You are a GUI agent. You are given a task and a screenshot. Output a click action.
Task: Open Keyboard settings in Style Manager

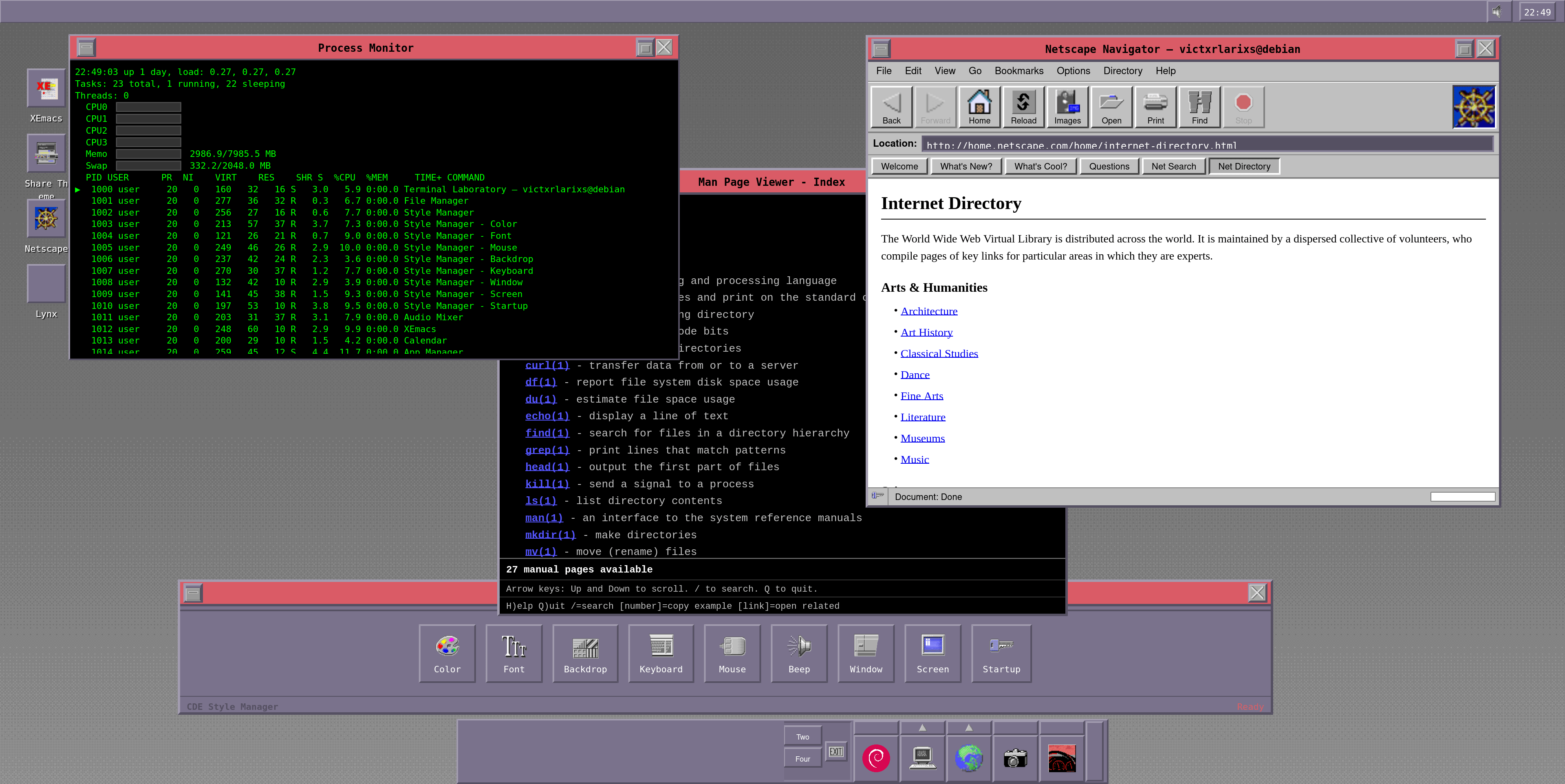click(661, 654)
